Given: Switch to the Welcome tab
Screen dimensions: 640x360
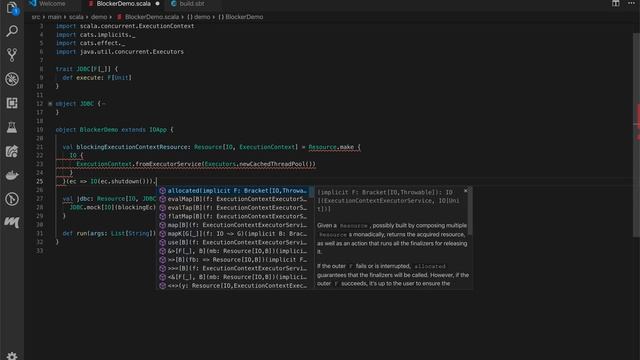Looking at the screenshot, I should click(52, 4).
